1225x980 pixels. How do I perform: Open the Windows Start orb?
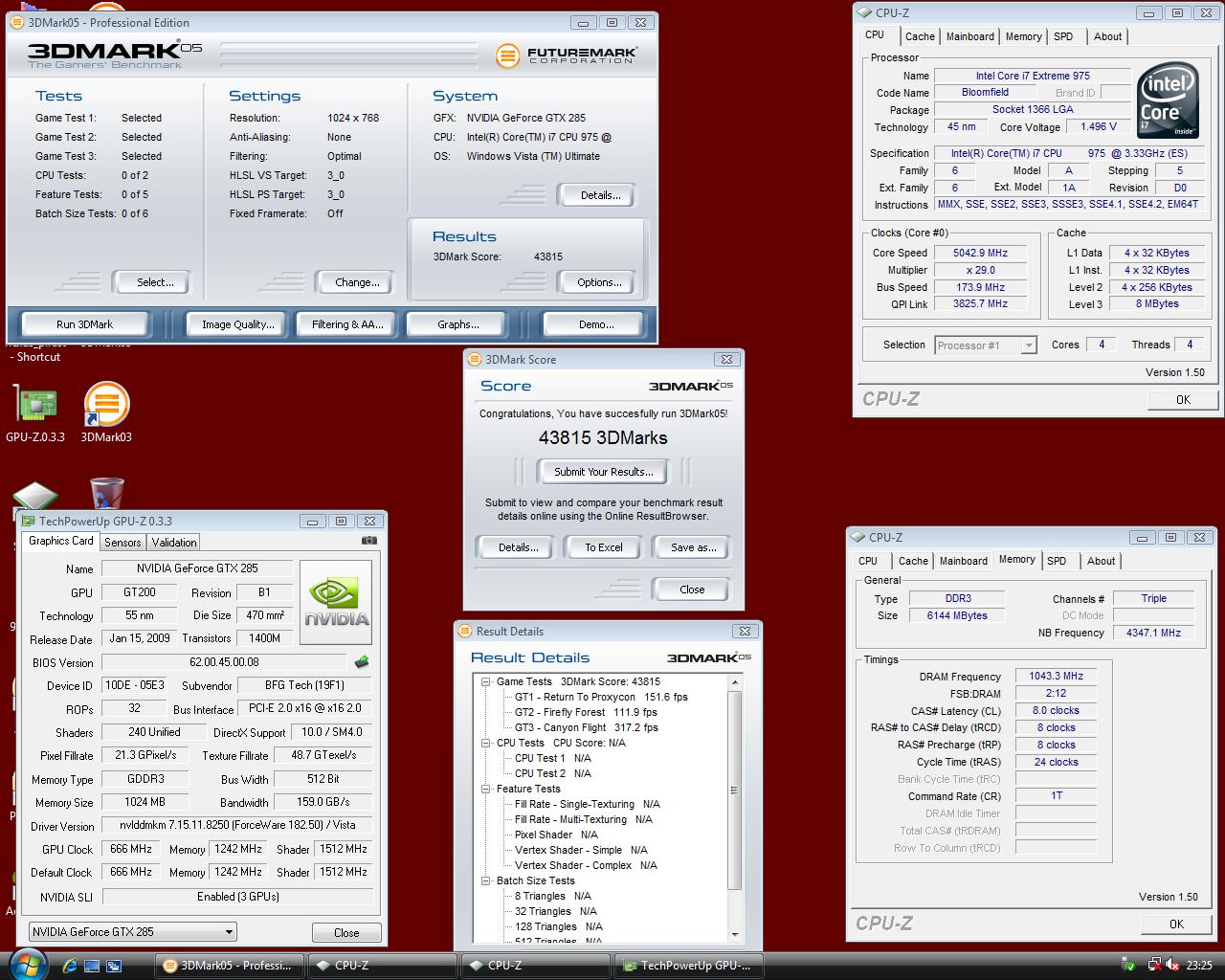click(27, 964)
